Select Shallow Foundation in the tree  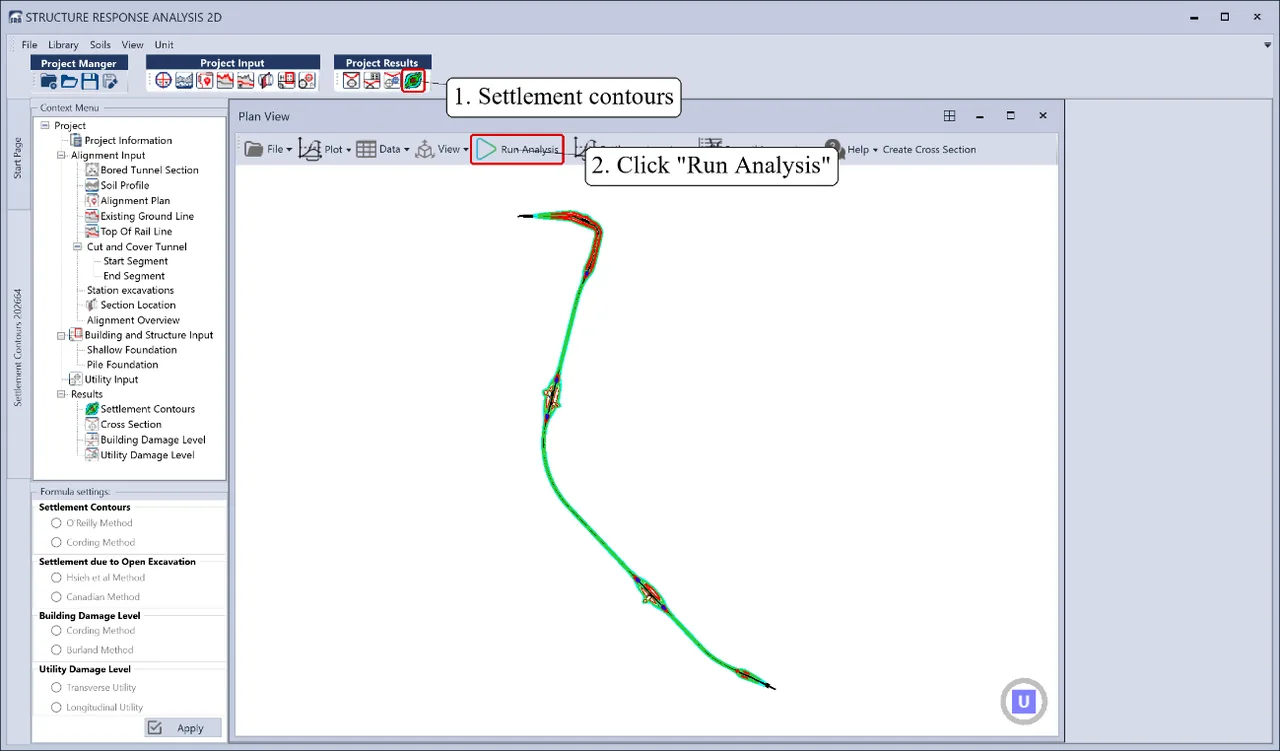131,350
